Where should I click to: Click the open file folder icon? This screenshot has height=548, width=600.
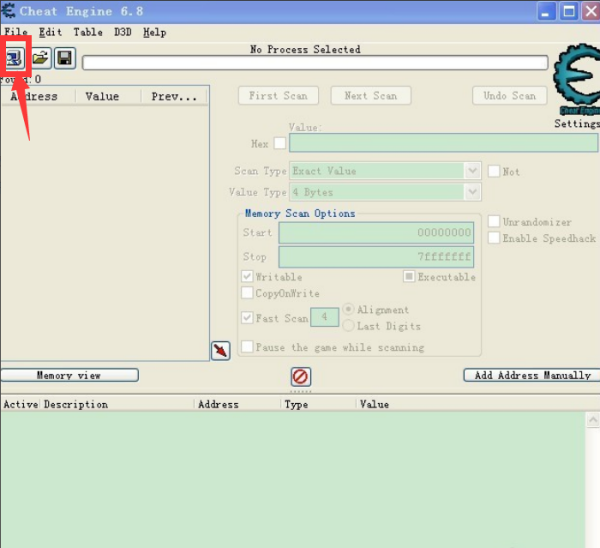40,58
